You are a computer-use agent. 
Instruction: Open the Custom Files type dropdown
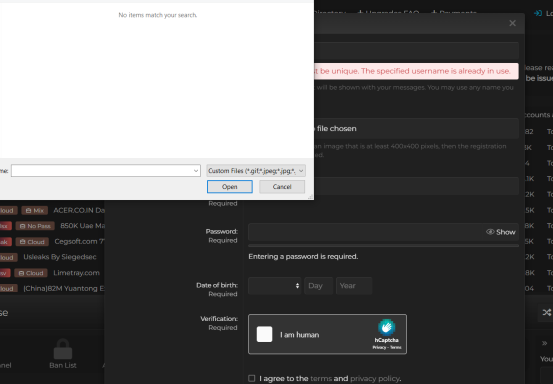[256, 171]
